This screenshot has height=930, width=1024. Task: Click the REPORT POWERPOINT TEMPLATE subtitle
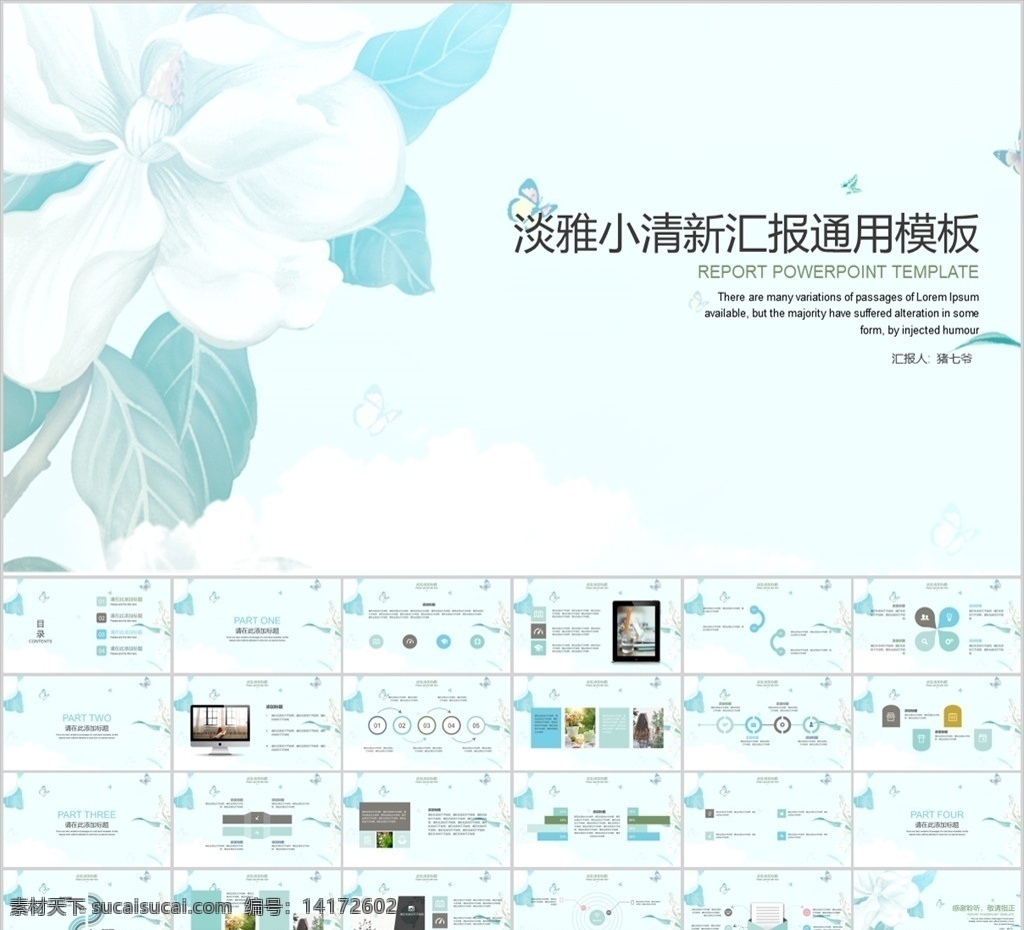click(x=838, y=272)
